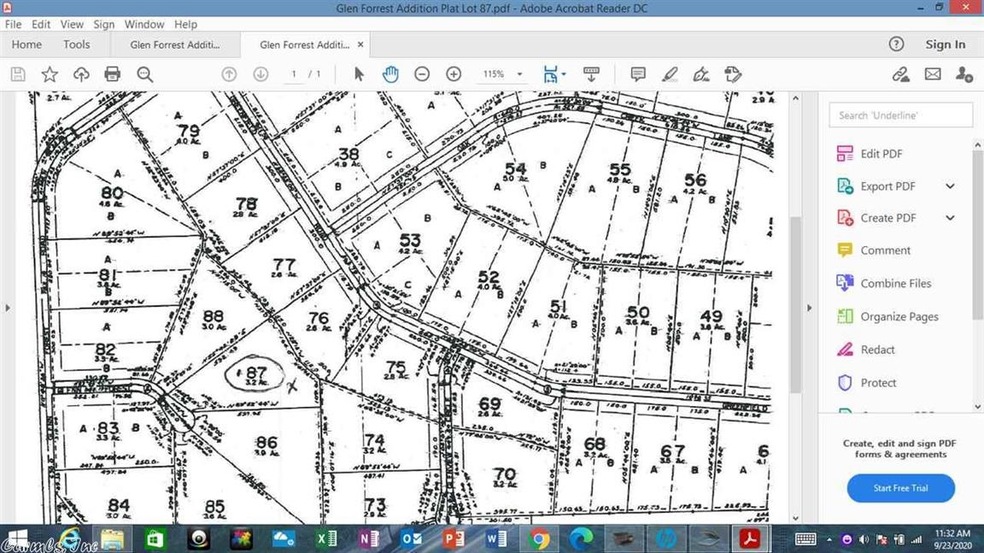The width and height of the screenshot is (984, 553).
Task: Expand the Create PDF chevron
Action: (x=950, y=218)
